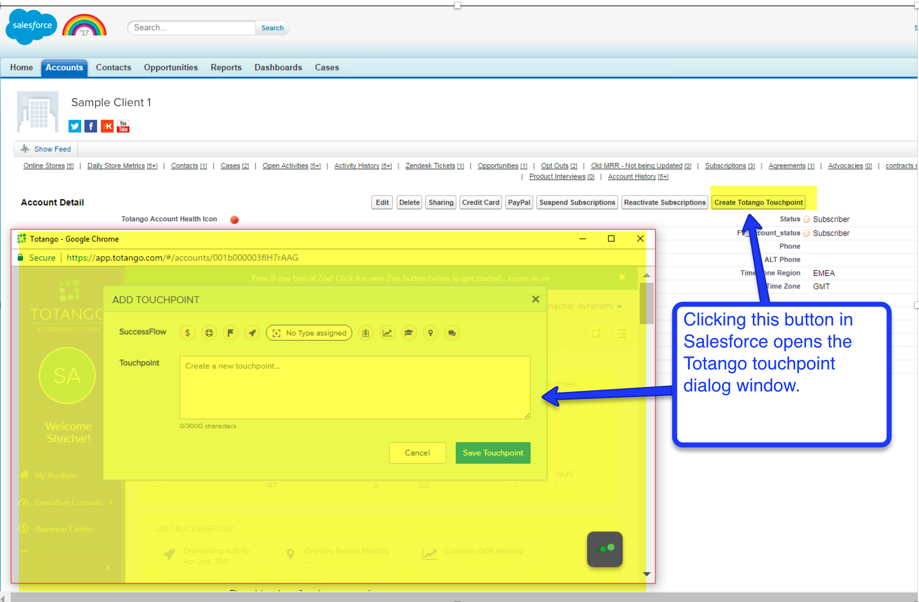Click the Edit button in Account Detail
The height and width of the screenshot is (602, 919).
point(382,202)
